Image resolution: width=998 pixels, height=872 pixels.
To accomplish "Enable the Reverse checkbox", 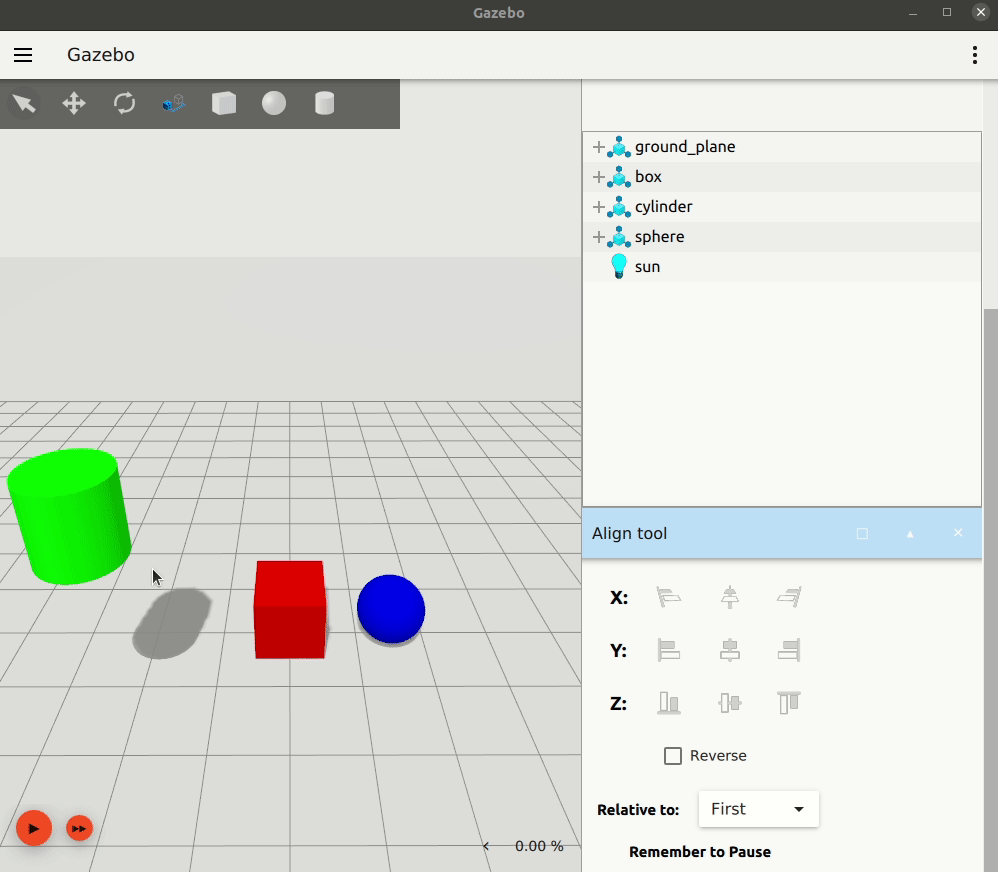I will click(673, 756).
